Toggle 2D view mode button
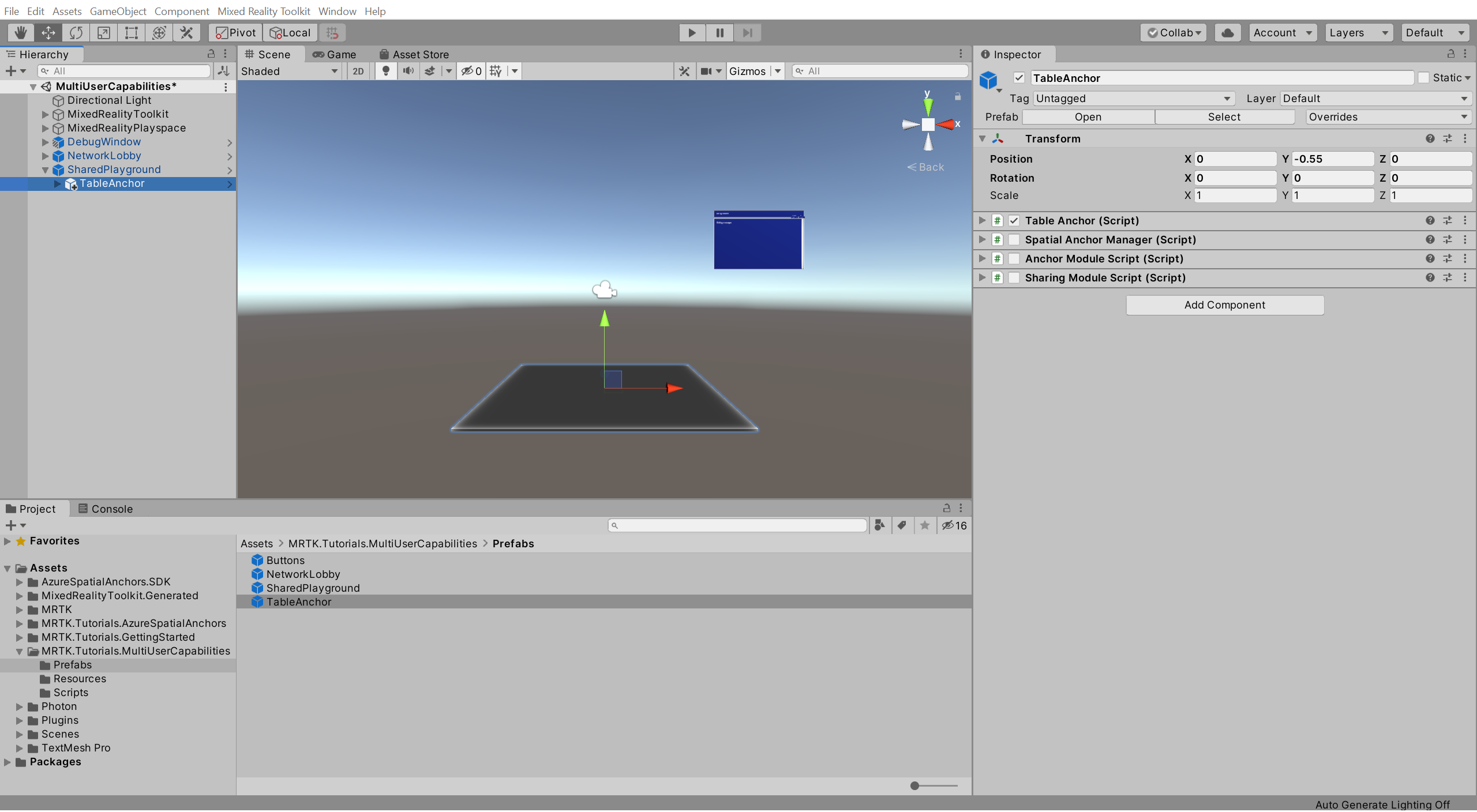 [x=357, y=70]
